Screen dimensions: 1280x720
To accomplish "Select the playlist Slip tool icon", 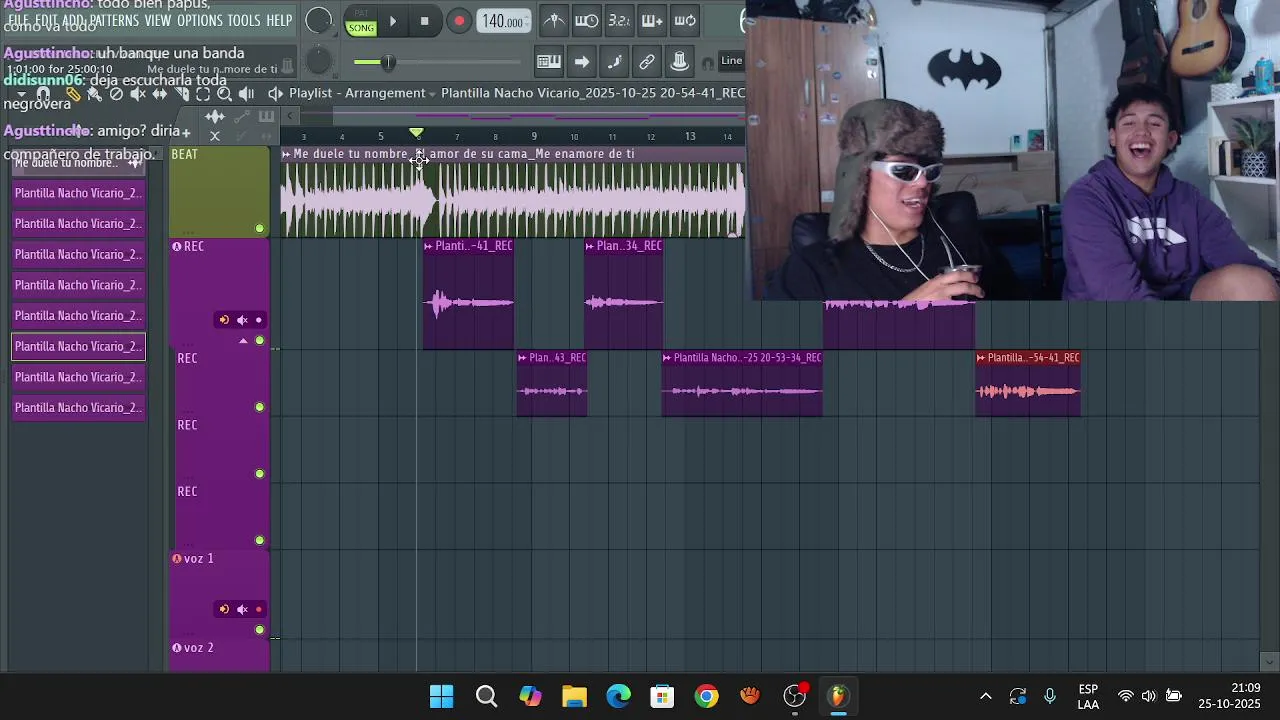I will coord(160,94).
